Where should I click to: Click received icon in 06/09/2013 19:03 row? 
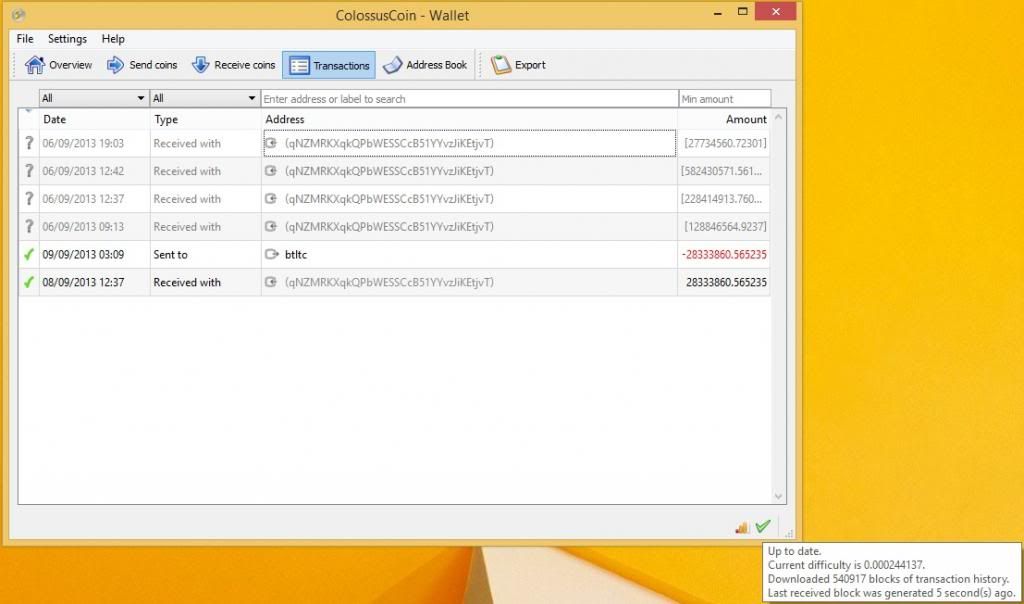(271, 143)
